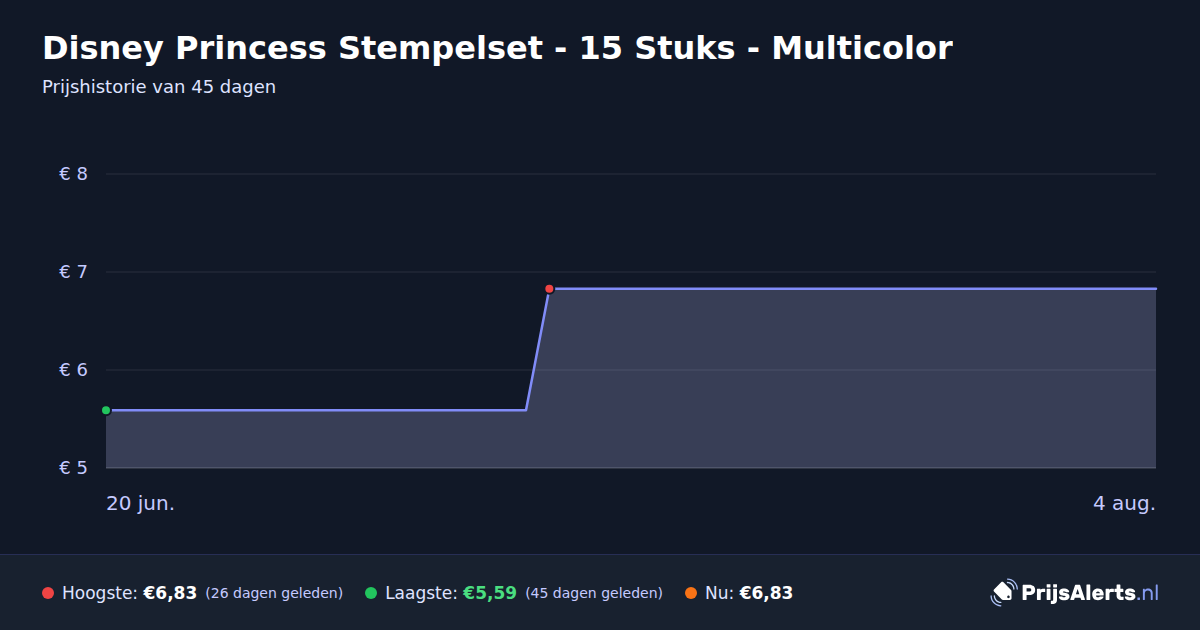
Task: Click the red highest-price dot on chart
Action: click(549, 289)
